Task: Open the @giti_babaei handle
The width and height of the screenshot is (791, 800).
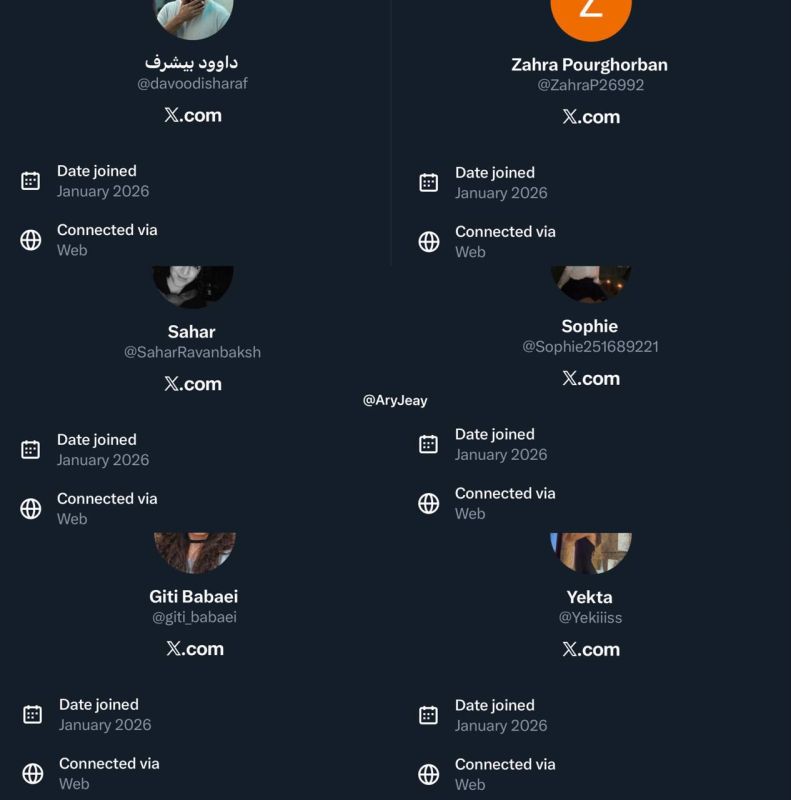Action: pos(194,617)
